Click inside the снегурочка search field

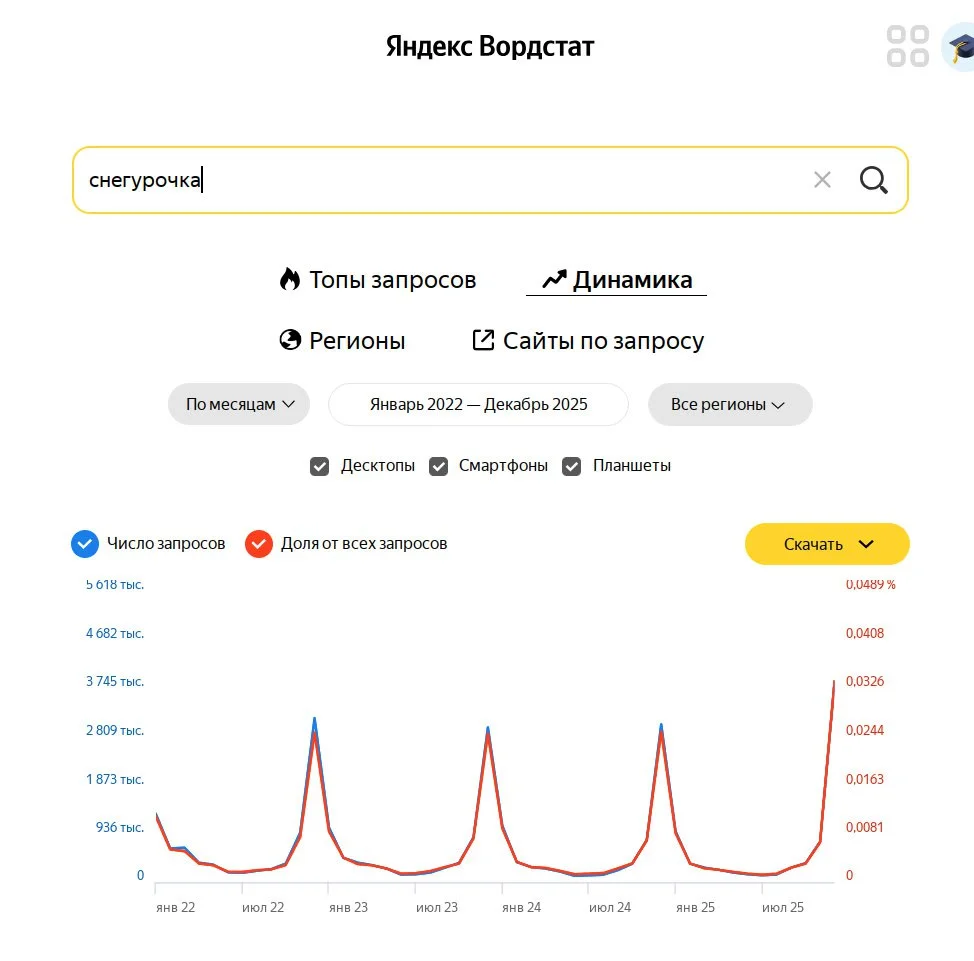tap(450, 180)
